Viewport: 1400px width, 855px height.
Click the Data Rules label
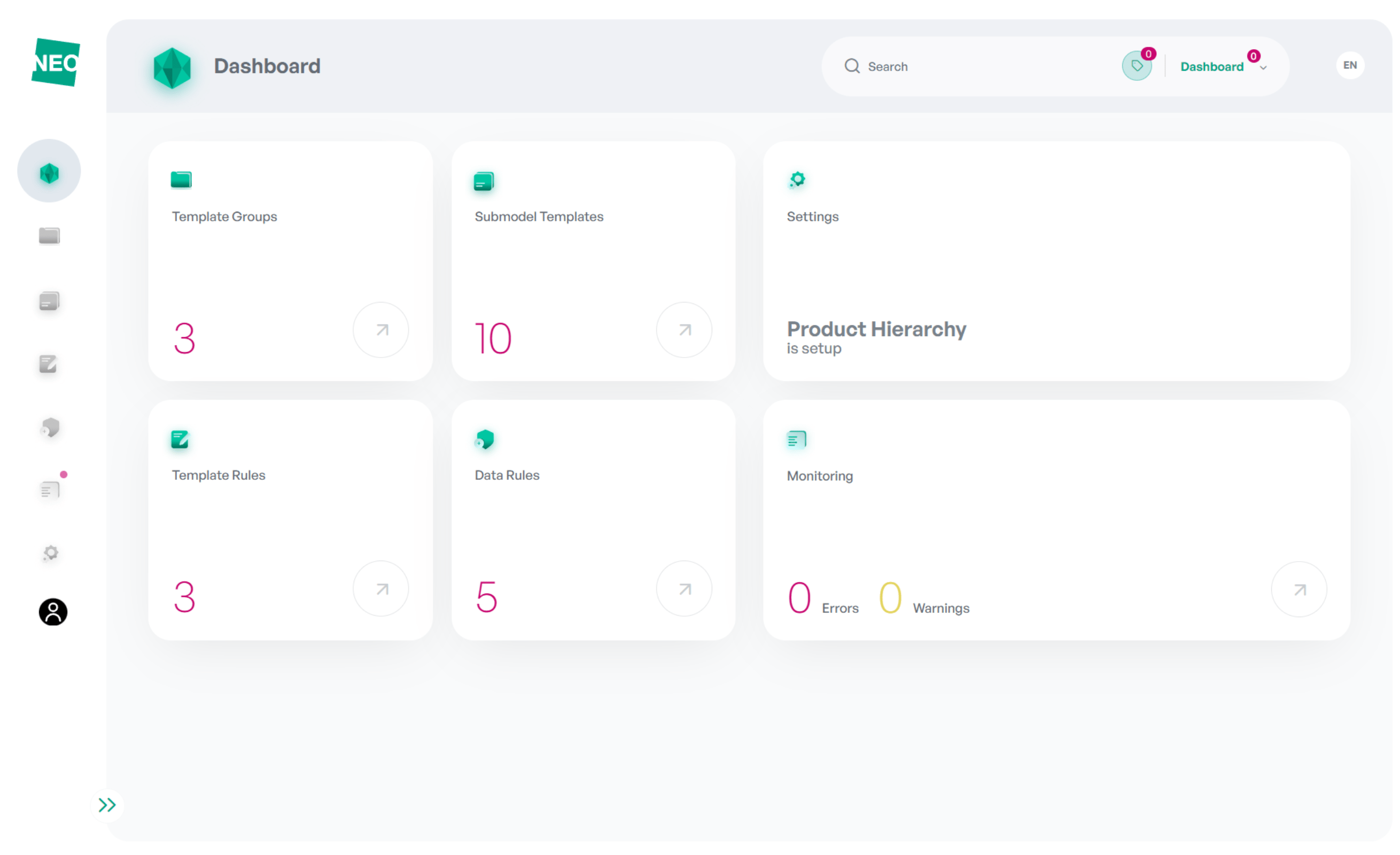508,476
